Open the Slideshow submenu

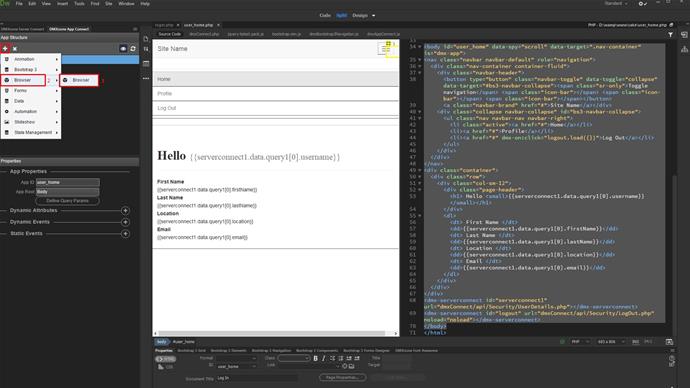pyautogui.click(x=31, y=122)
